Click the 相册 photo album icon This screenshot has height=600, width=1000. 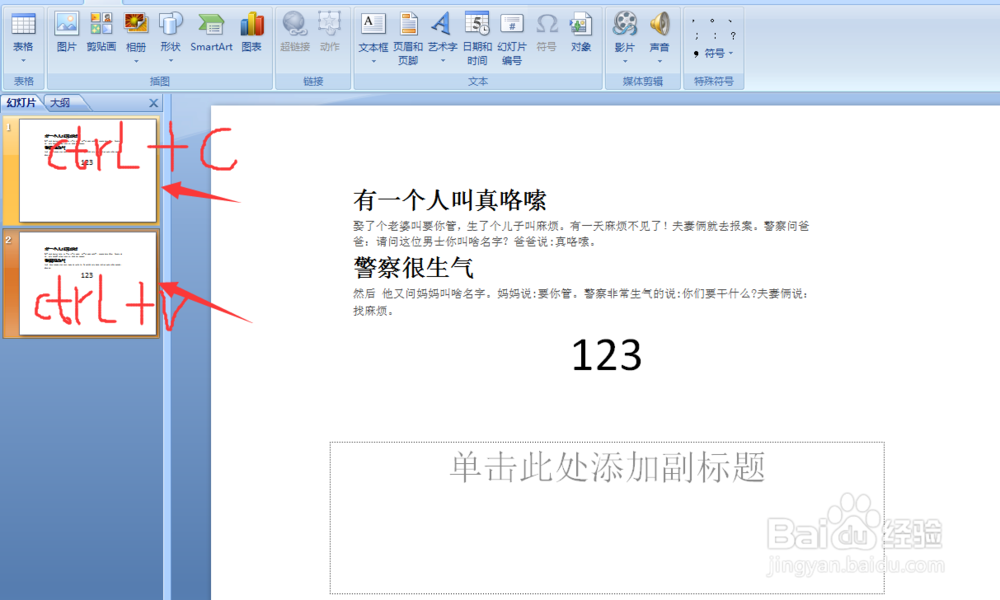[136, 32]
